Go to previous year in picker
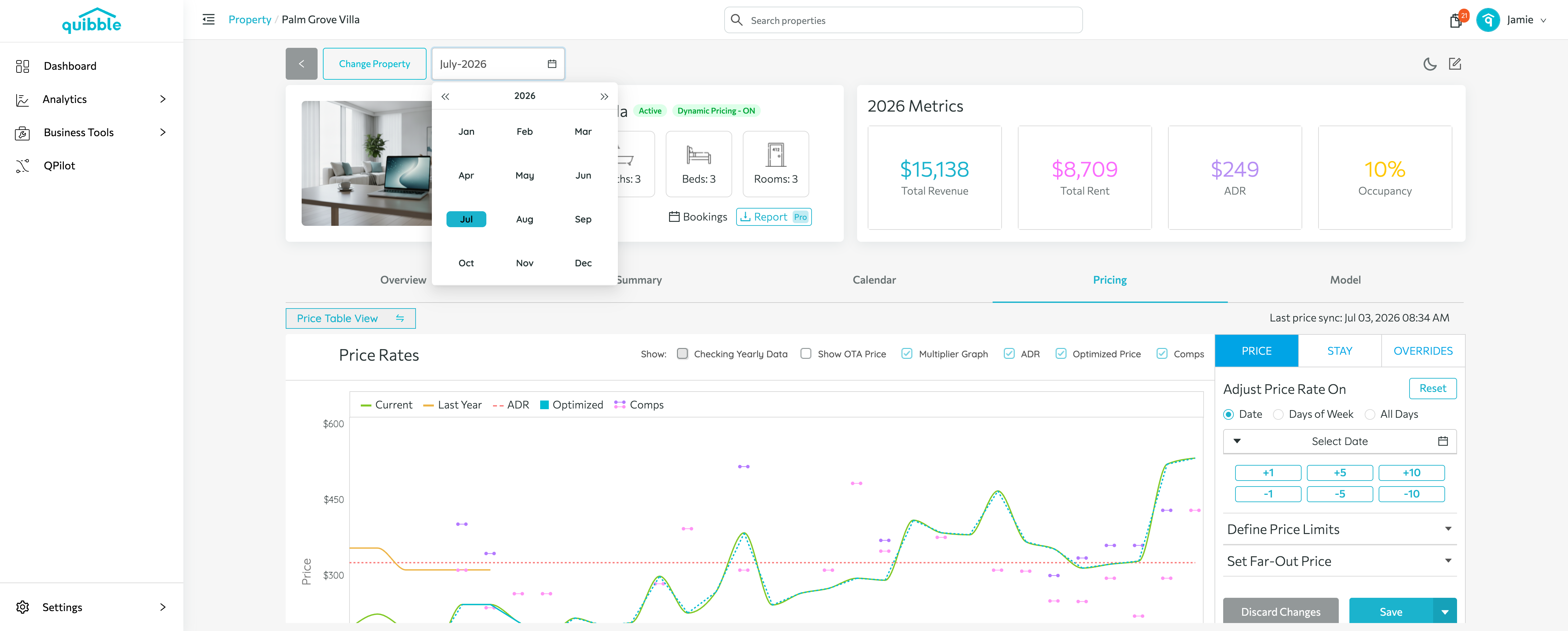 445,96
